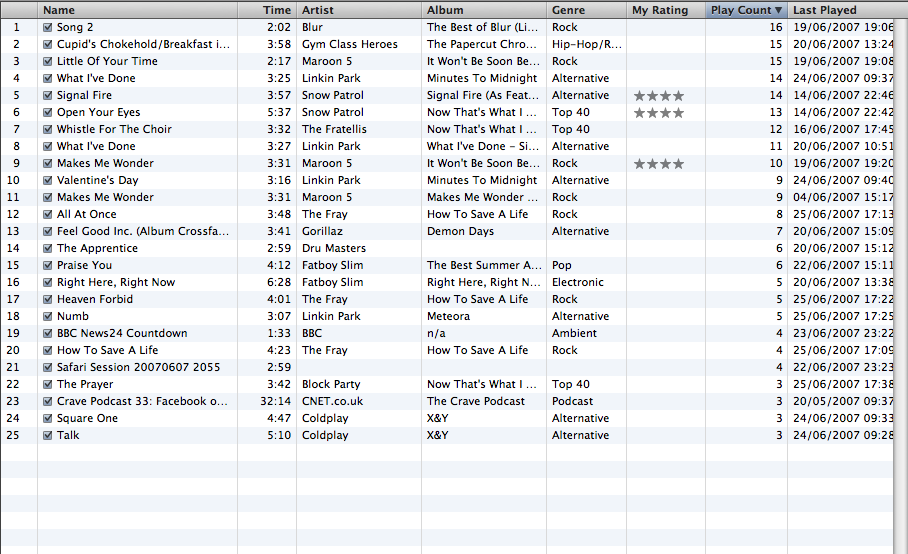The image size is (908, 554).
Task: Toggle Valentine's Day checkbox
Action: pyautogui.click(x=47, y=180)
